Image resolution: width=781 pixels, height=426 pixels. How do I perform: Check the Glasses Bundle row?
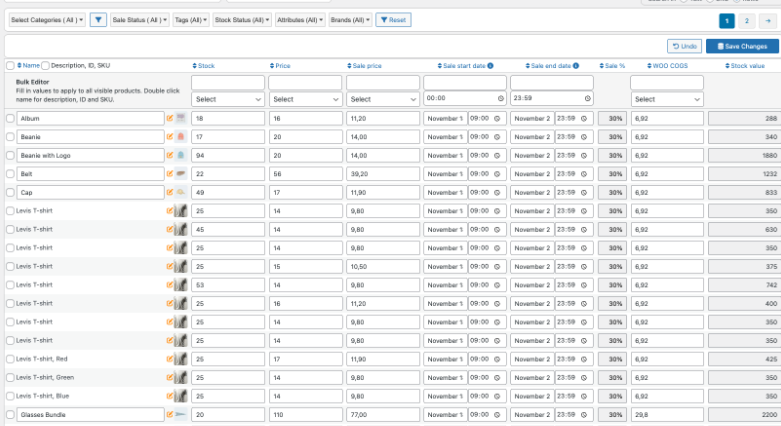pos(10,415)
